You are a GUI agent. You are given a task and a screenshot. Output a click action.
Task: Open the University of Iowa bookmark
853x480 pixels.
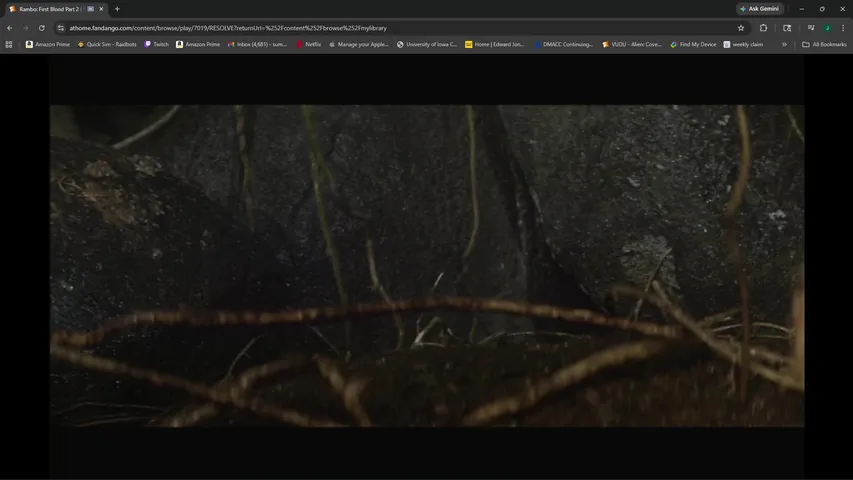click(x=427, y=45)
